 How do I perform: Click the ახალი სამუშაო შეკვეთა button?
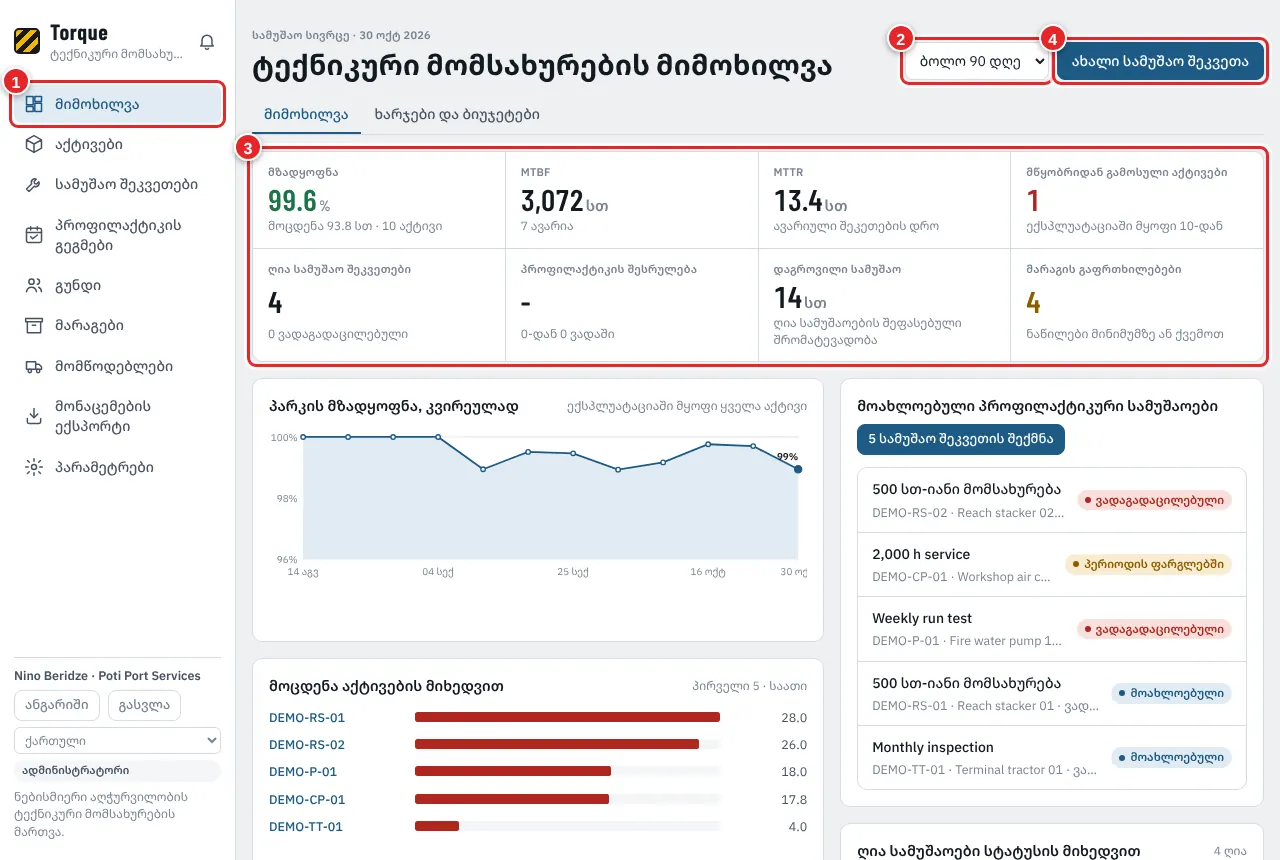click(1160, 61)
